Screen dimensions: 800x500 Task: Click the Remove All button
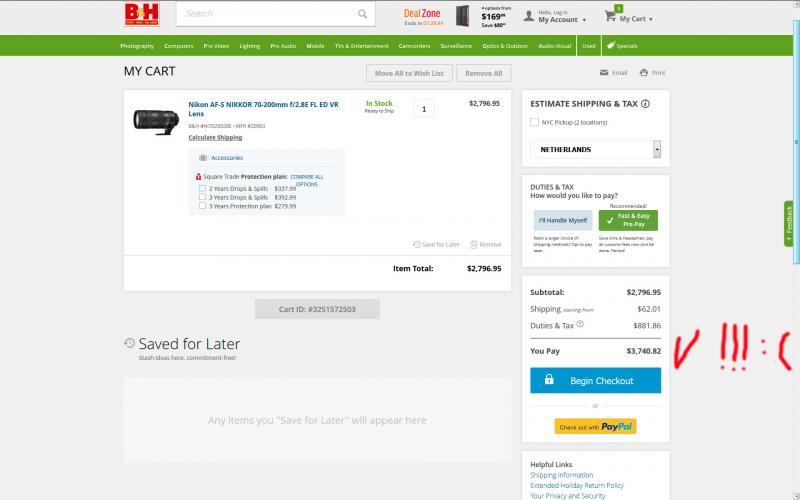click(x=484, y=73)
